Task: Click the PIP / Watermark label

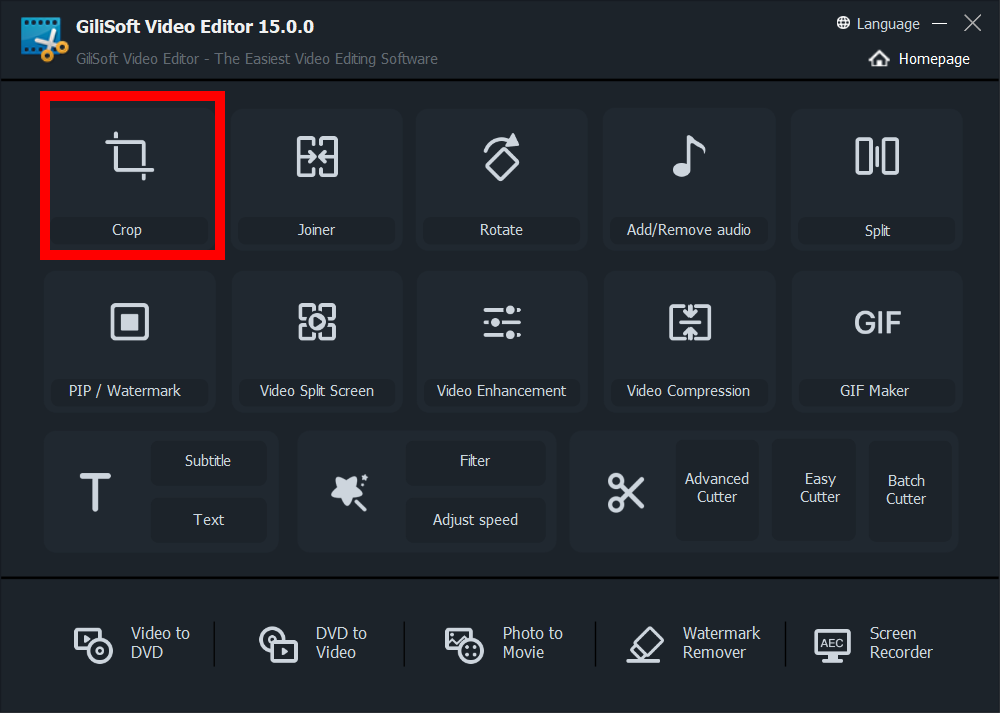Action: (125, 391)
